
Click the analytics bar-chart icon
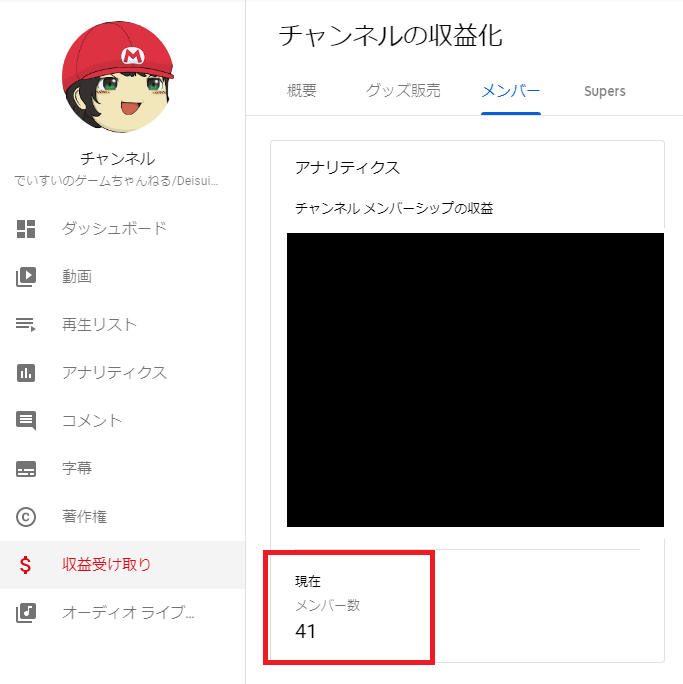click(26, 373)
